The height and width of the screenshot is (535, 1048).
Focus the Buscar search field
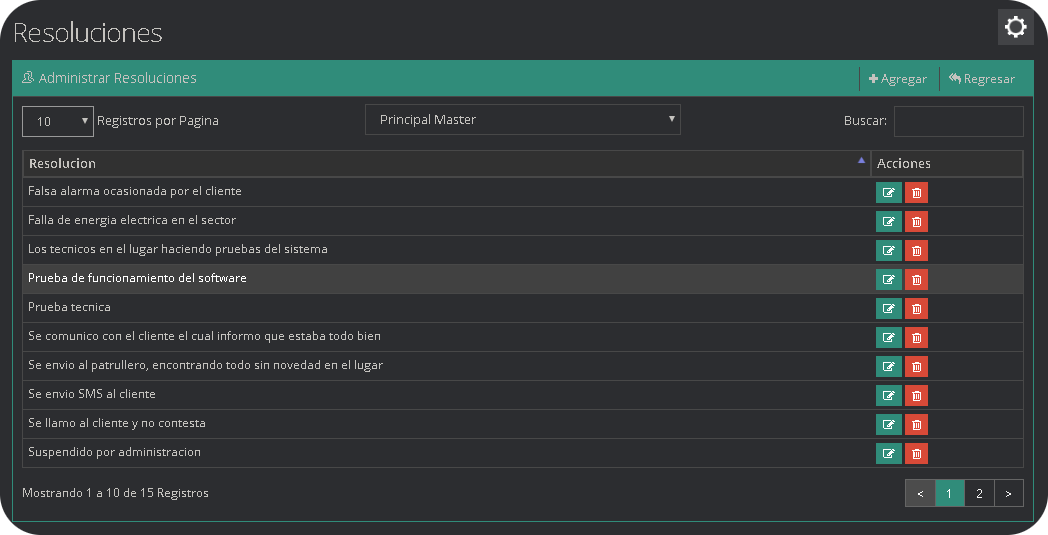click(958, 121)
